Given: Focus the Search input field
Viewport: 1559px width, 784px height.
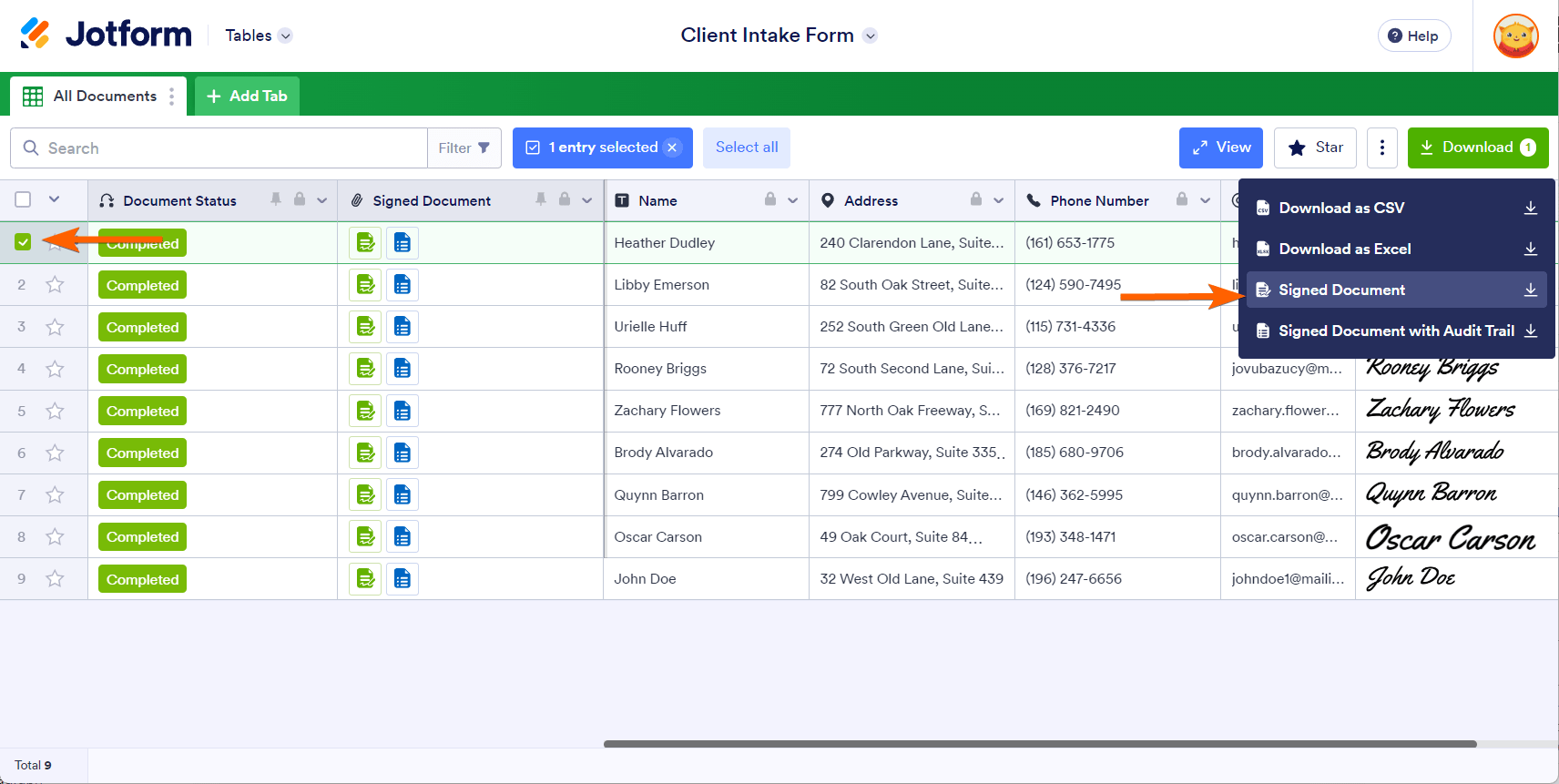Looking at the screenshot, I should (x=219, y=148).
